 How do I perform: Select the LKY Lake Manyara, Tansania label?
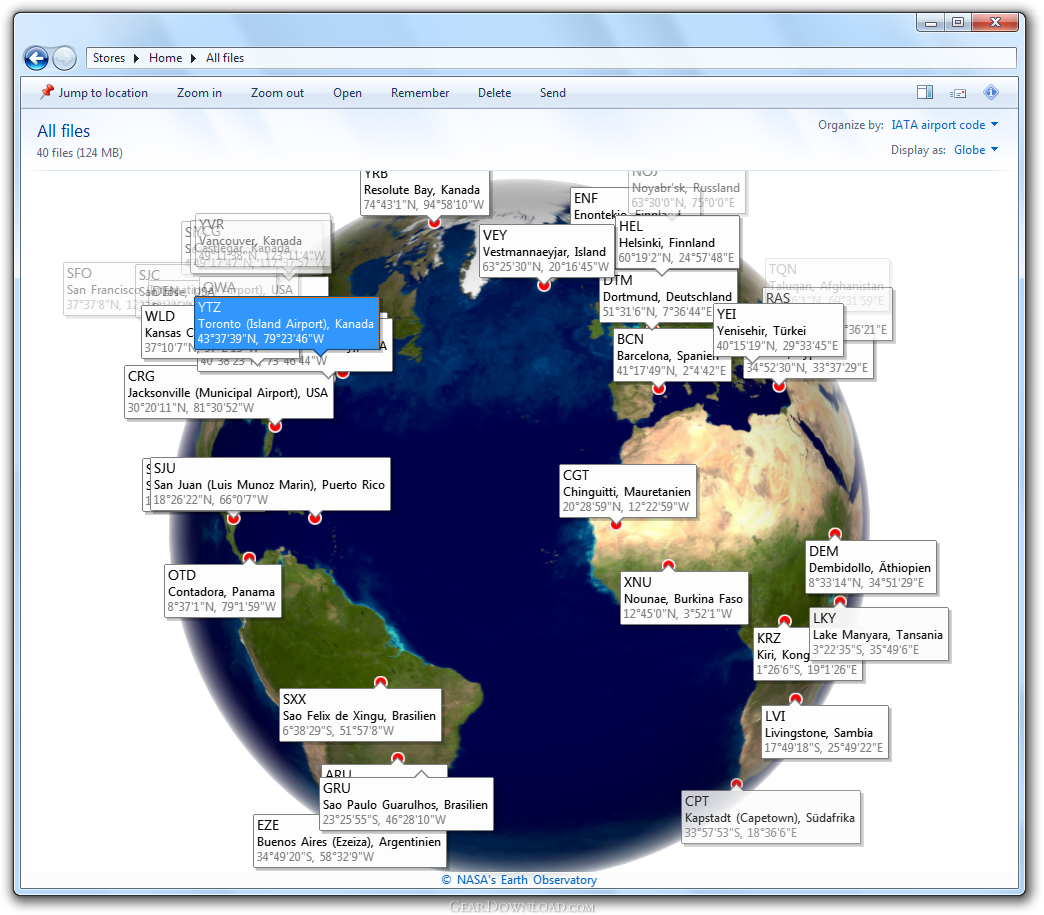(x=878, y=633)
